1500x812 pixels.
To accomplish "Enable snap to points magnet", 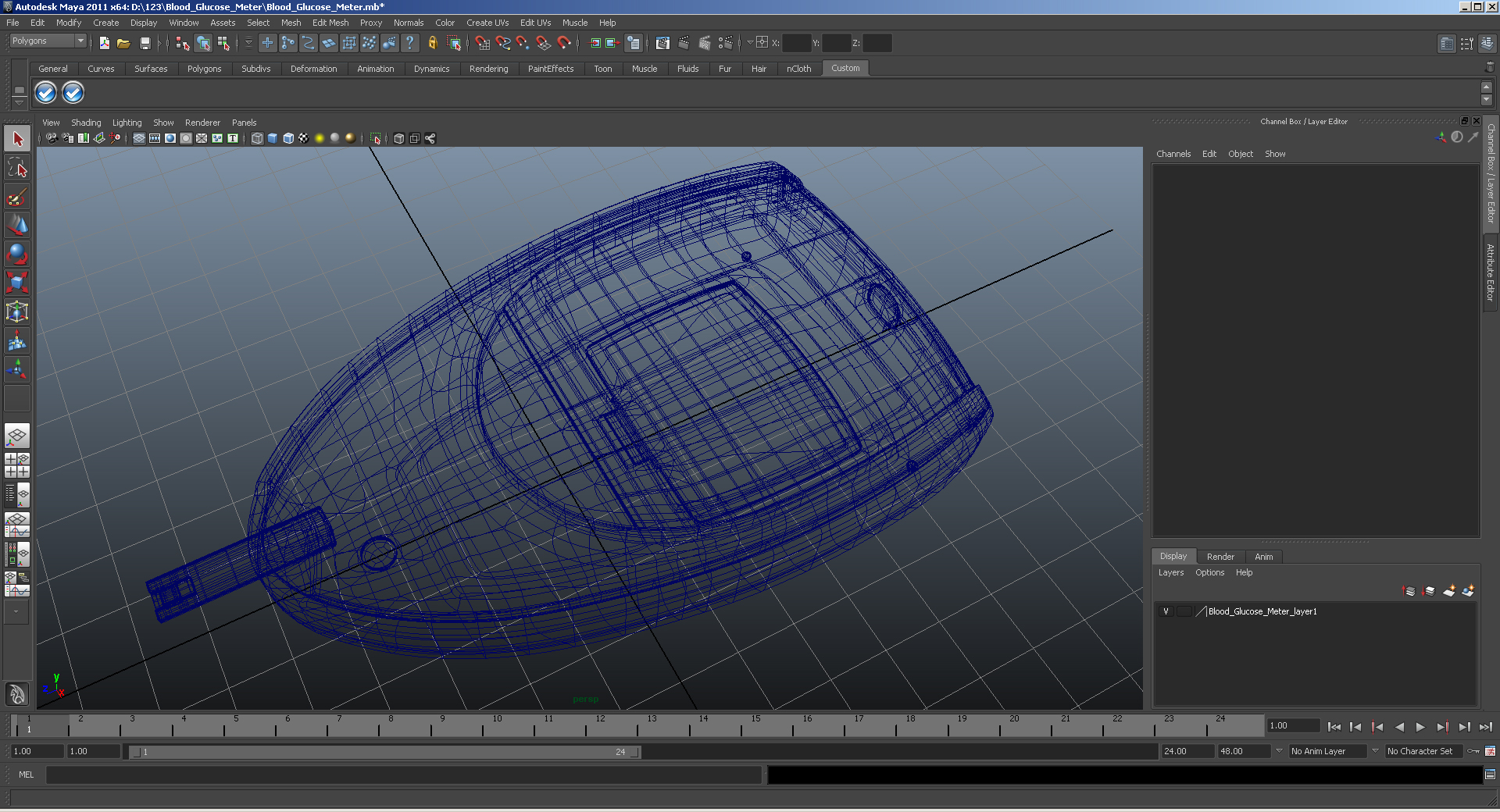I will click(523, 43).
